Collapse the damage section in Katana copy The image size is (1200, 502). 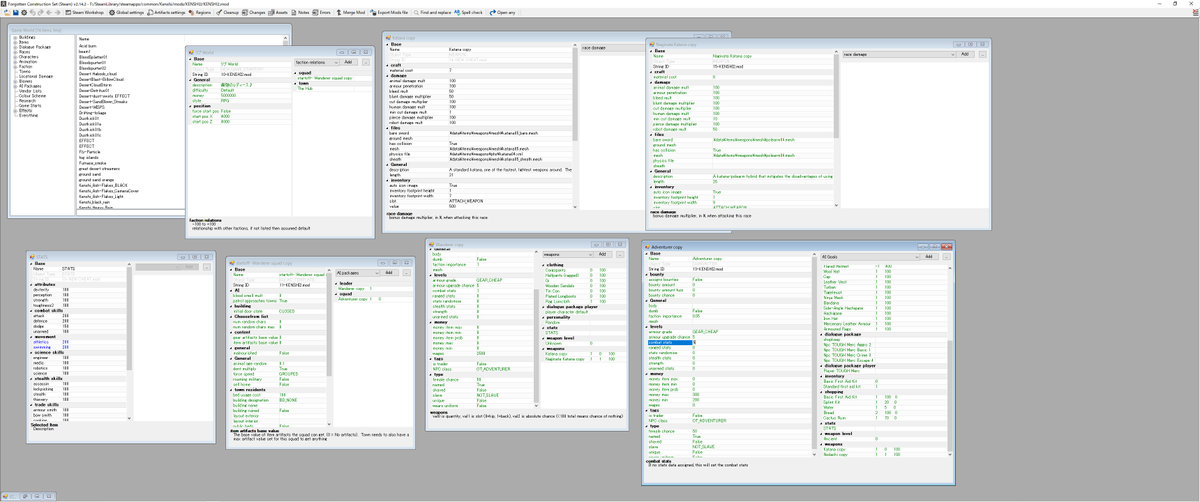pyautogui.click(x=388, y=76)
